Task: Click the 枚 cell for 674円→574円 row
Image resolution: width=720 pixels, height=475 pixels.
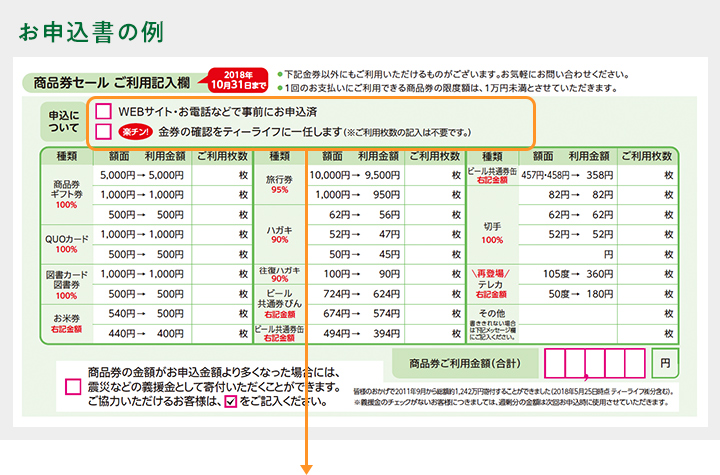Action: (x=435, y=313)
